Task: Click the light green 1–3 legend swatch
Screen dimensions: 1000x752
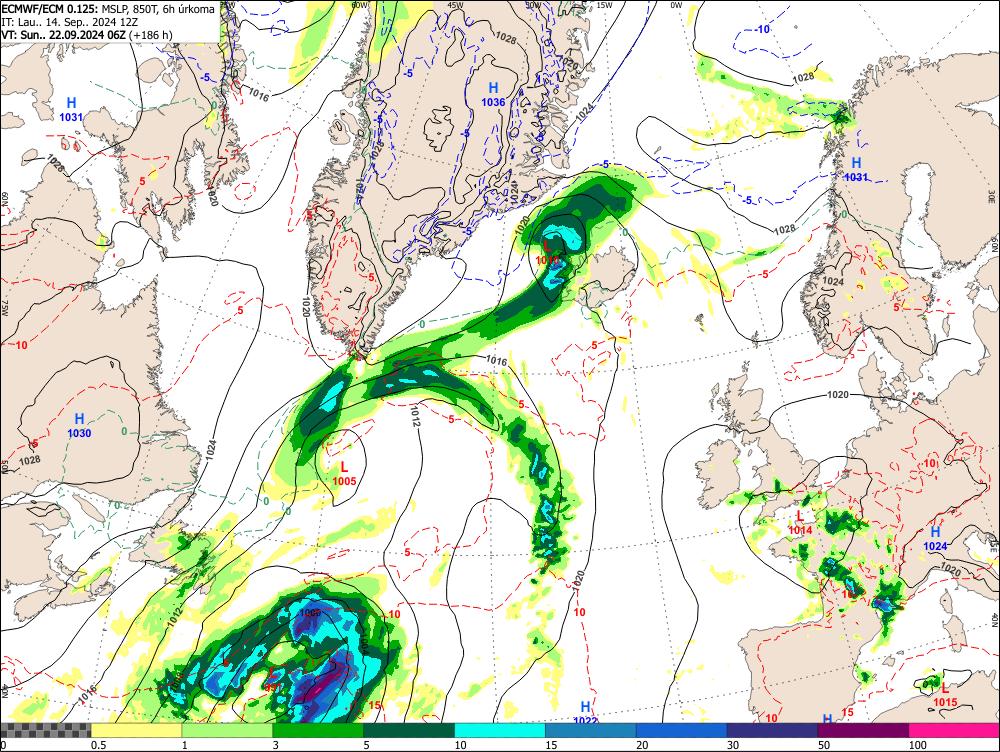Action: coord(227,730)
